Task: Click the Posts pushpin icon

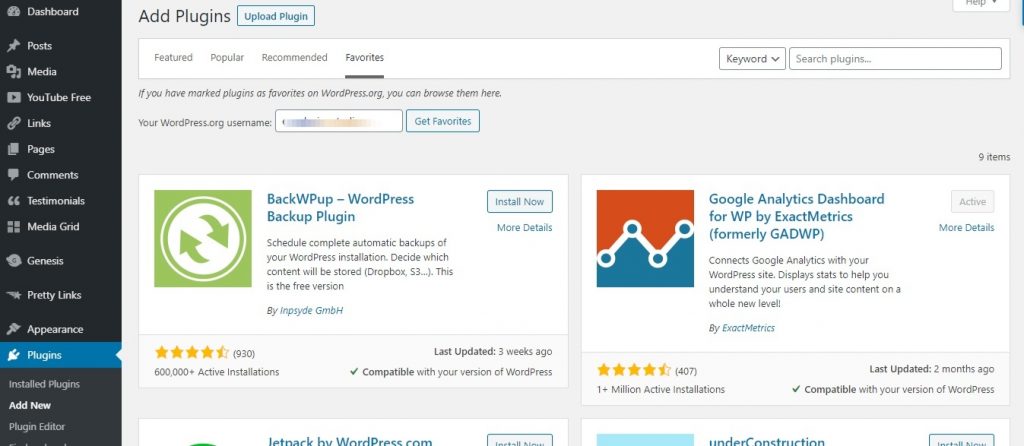Action: (x=13, y=46)
